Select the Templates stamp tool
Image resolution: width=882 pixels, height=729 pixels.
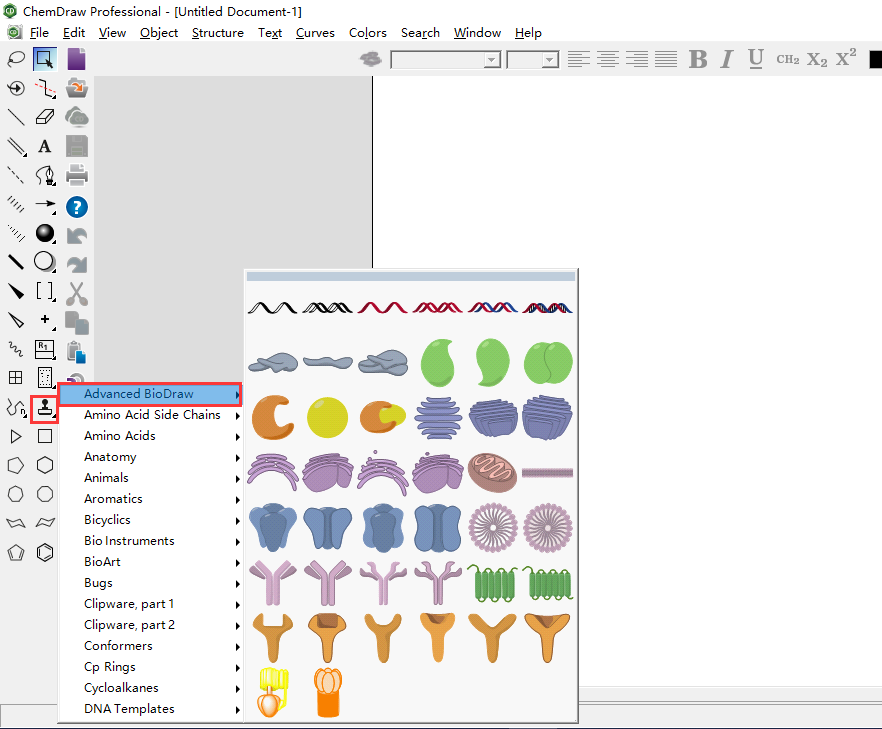(x=45, y=407)
